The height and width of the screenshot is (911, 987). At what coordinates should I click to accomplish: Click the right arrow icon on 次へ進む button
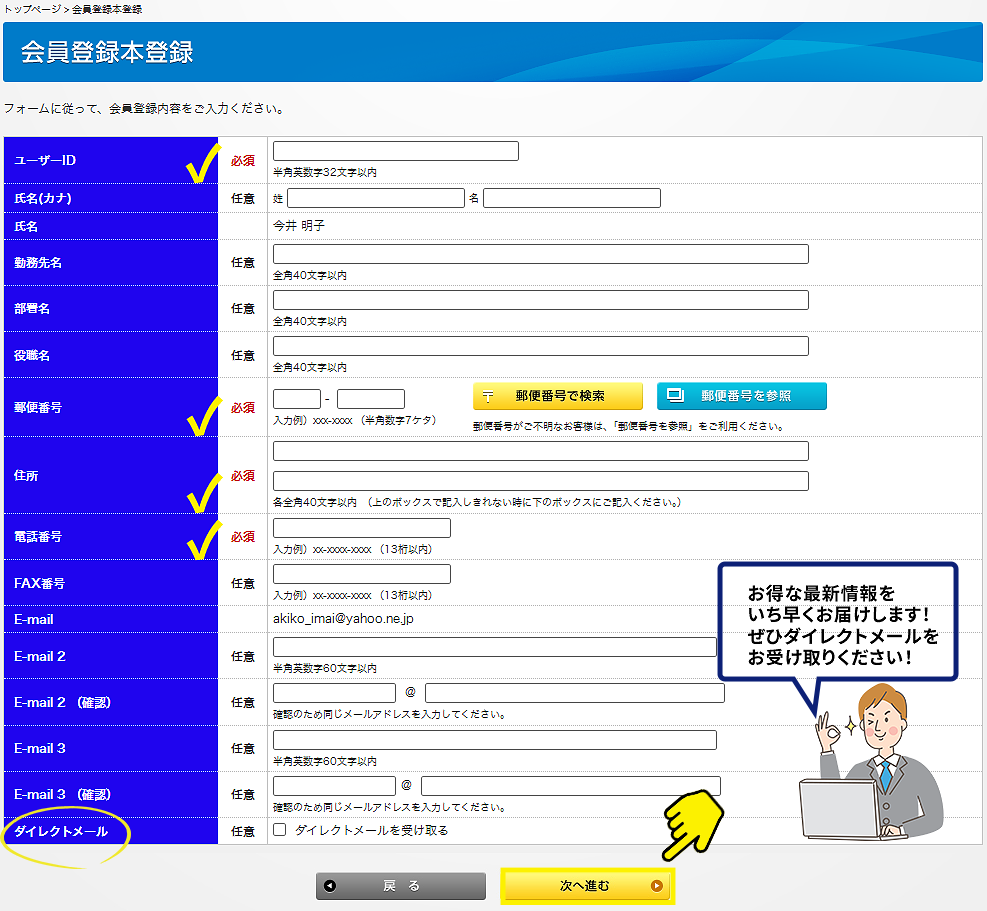[656, 886]
